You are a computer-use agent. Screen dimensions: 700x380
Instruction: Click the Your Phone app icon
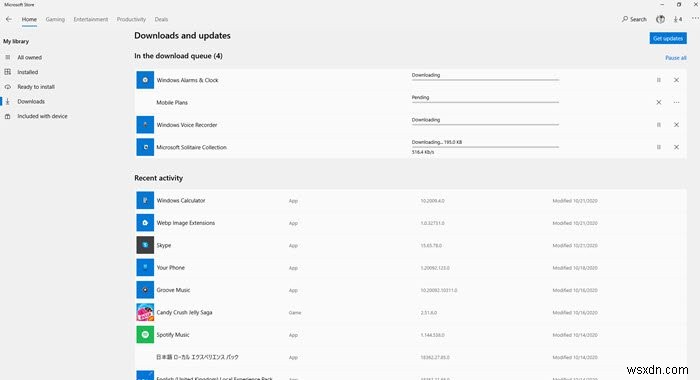[x=145, y=267]
